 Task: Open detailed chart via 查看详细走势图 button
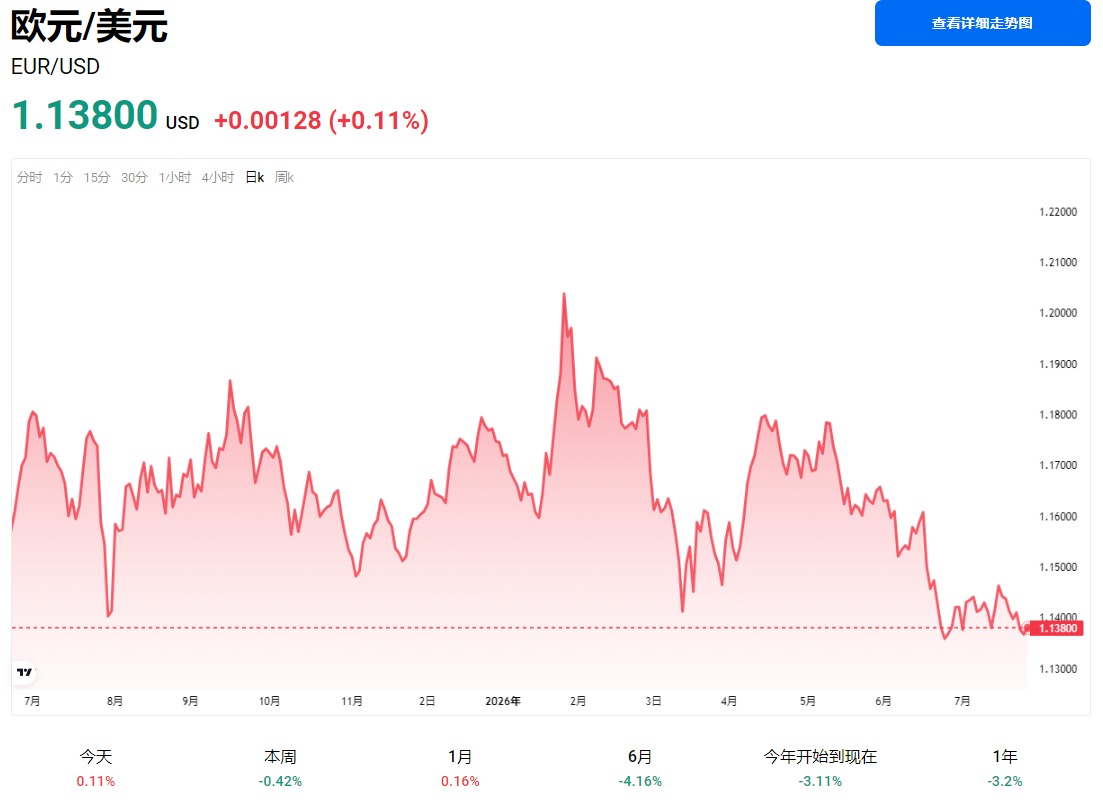tap(982, 23)
